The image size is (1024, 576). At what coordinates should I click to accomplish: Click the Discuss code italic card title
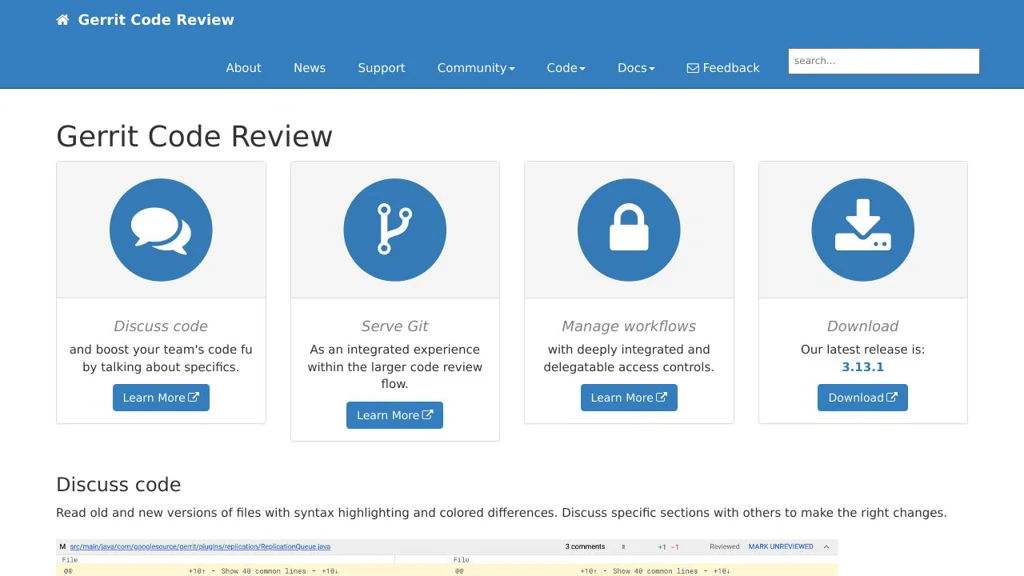coord(161,326)
